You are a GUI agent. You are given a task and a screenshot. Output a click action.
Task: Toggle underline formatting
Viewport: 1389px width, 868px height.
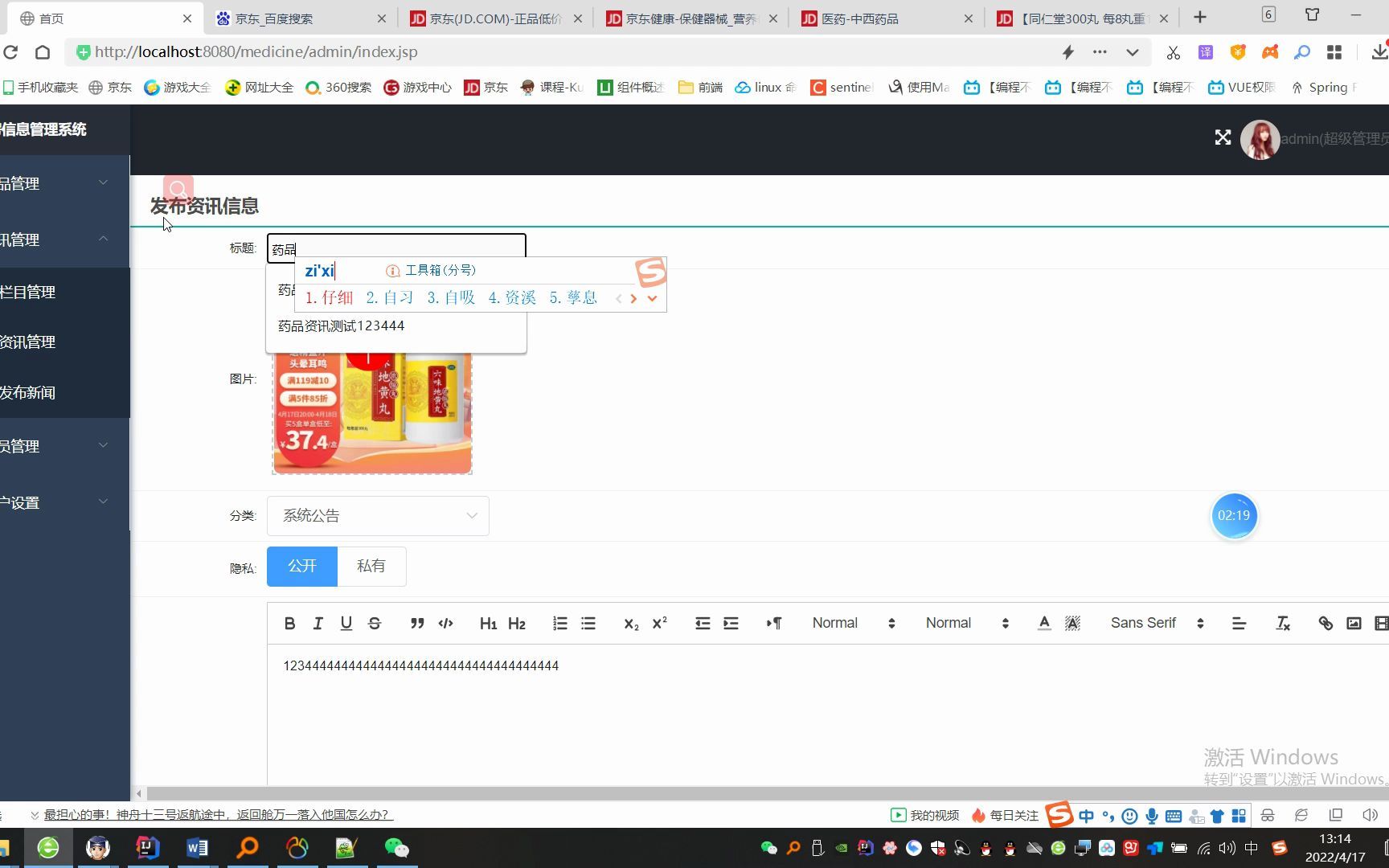[346, 623]
